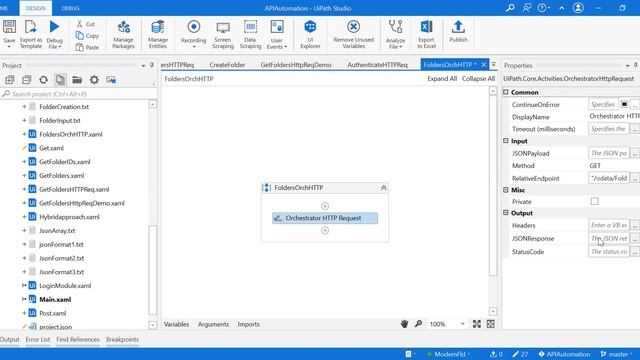This screenshot has height=360, width=640.
Task: Click the designer zoom magnifier icon
Action: (x=418, y=324)
